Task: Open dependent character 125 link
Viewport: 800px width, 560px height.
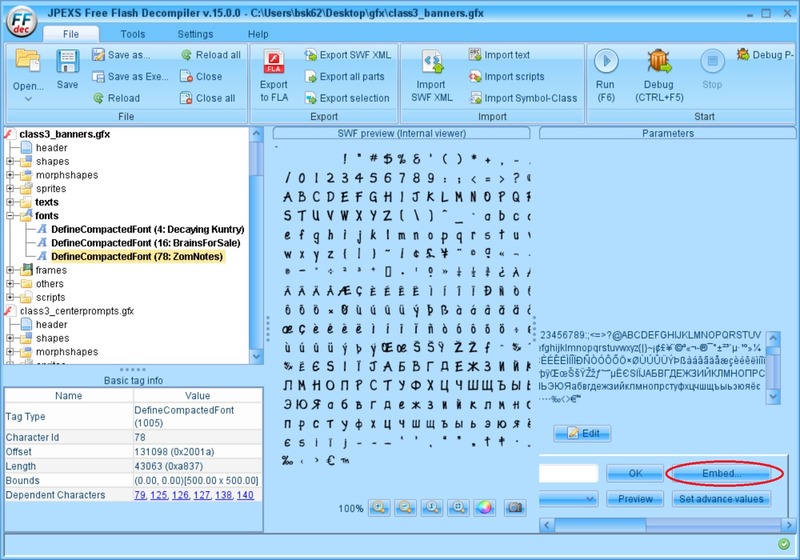Action: click(159, 495)
